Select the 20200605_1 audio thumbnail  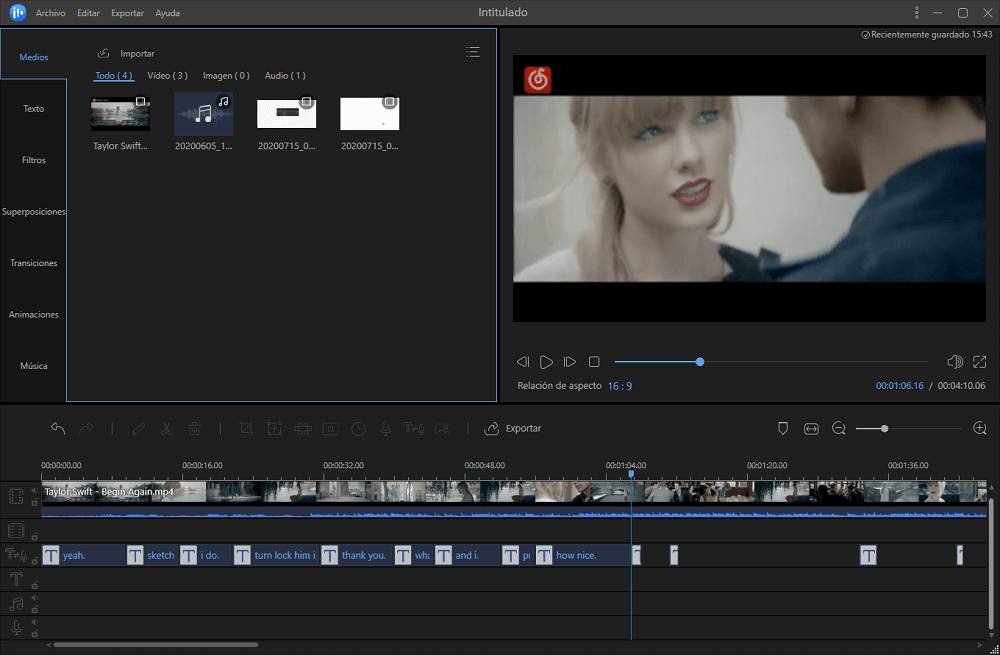click(203, 114)
